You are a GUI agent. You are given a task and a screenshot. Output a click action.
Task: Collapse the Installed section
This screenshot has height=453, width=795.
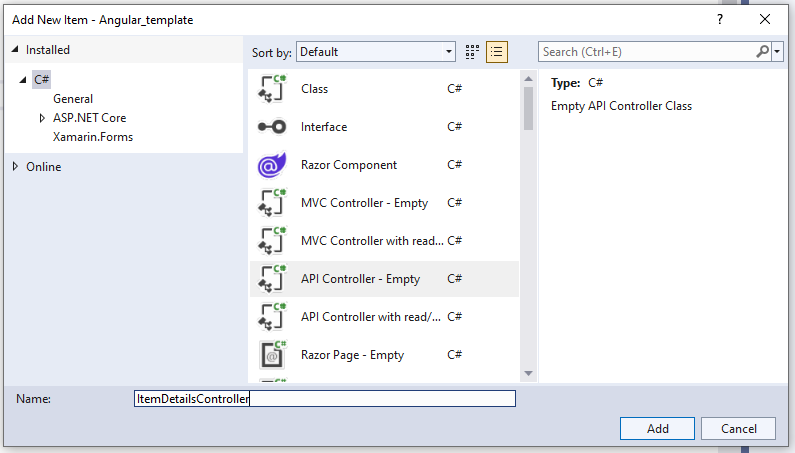(15, 50)
